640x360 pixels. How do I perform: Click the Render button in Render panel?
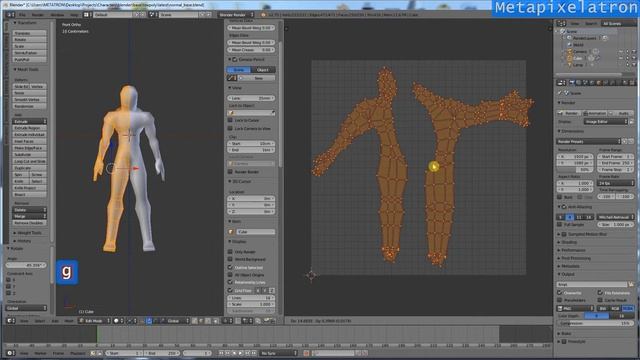[x=569, y=113]
